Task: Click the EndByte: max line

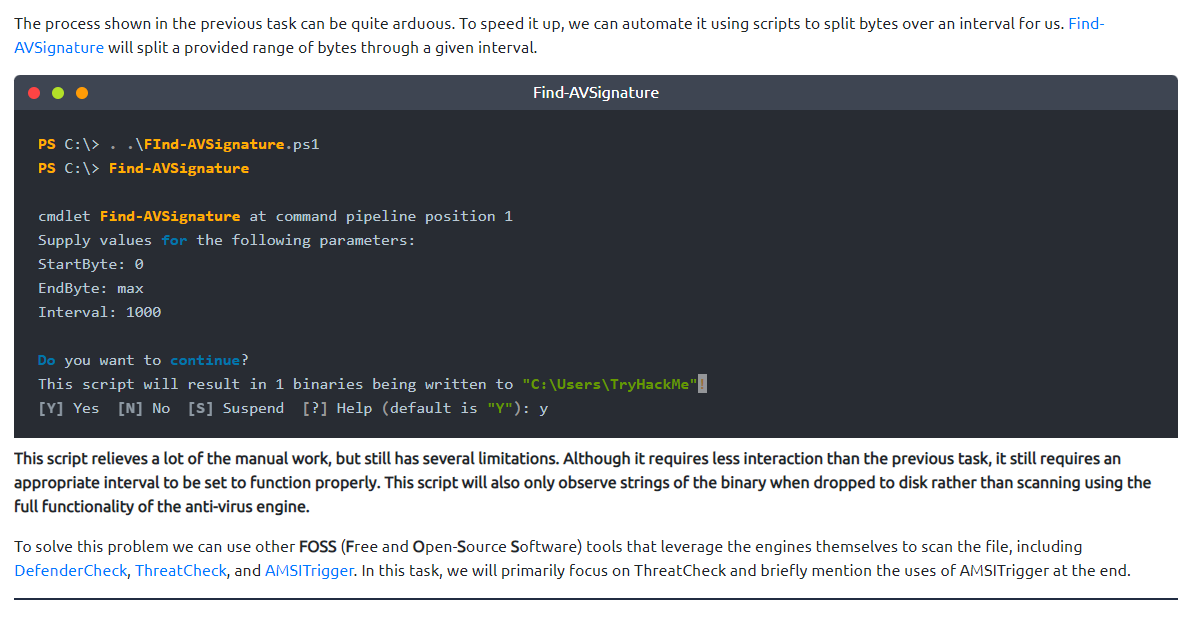Action: click(x=91, y=288)
